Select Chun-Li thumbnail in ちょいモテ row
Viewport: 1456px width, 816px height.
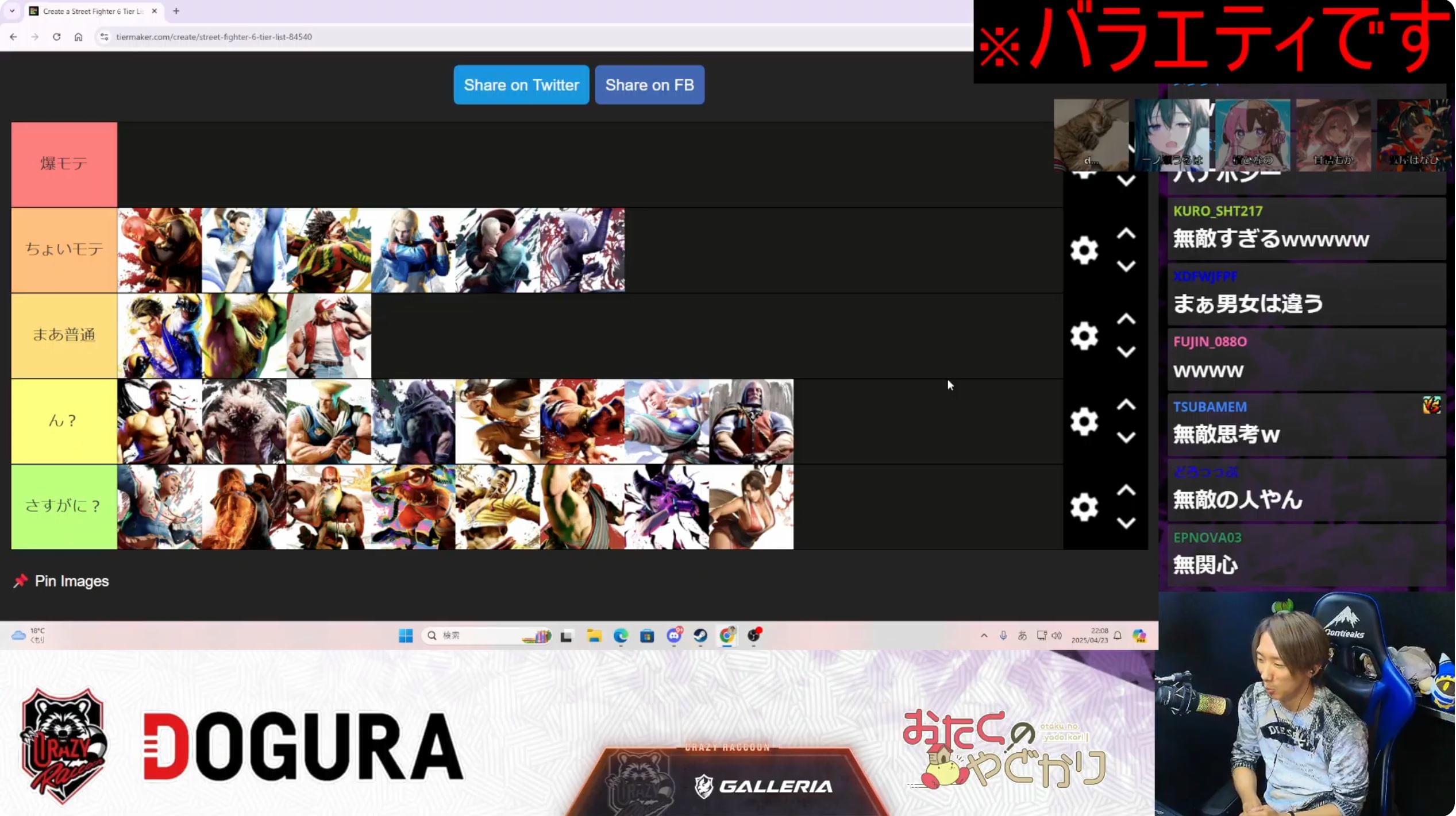click(x=244, y=250)
